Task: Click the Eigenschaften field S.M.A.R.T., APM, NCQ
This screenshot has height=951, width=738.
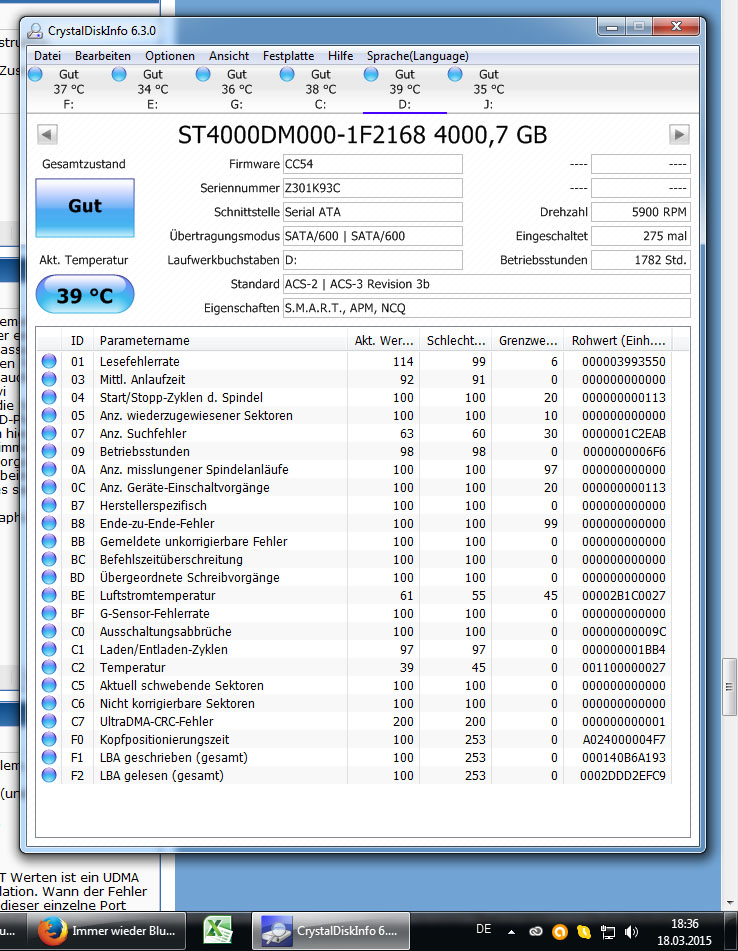Action: [486, 308]
